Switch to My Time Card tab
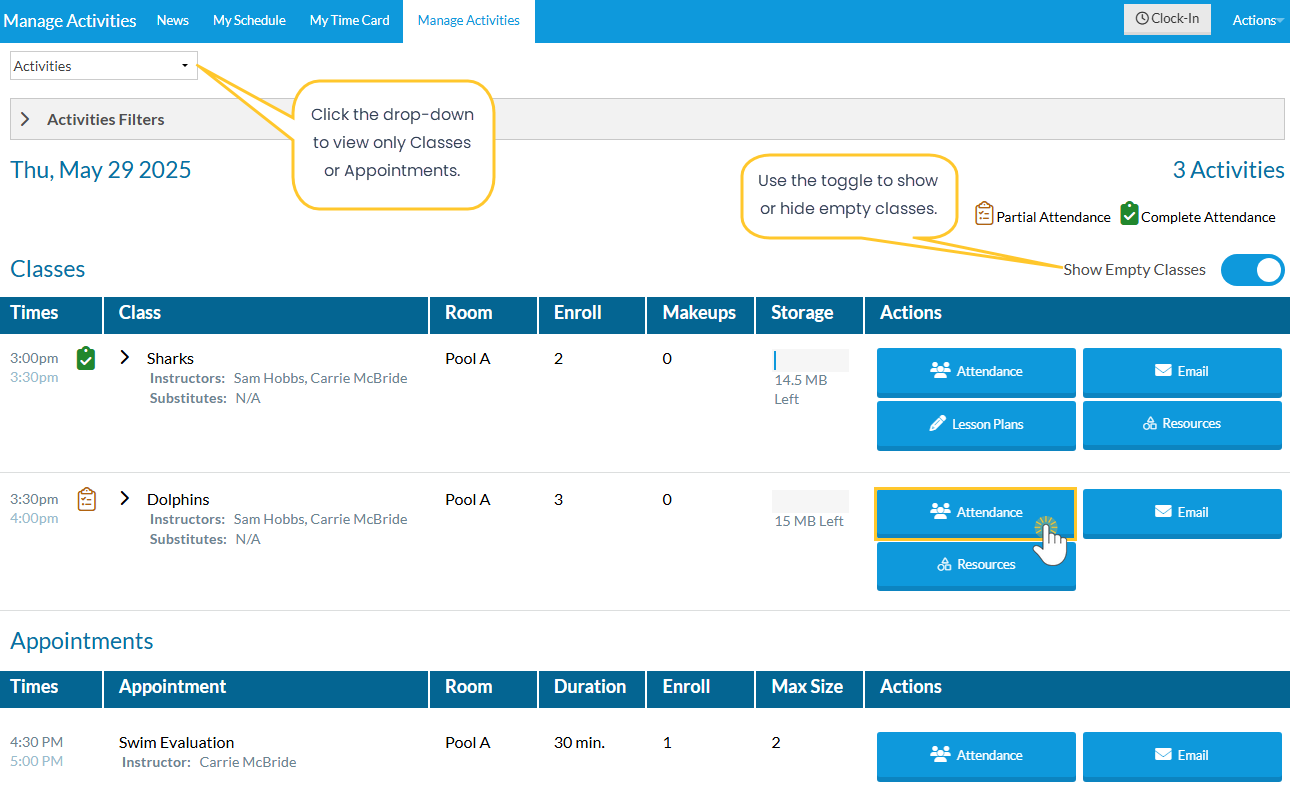1290x801 pixels. click(x=350, y=20)
